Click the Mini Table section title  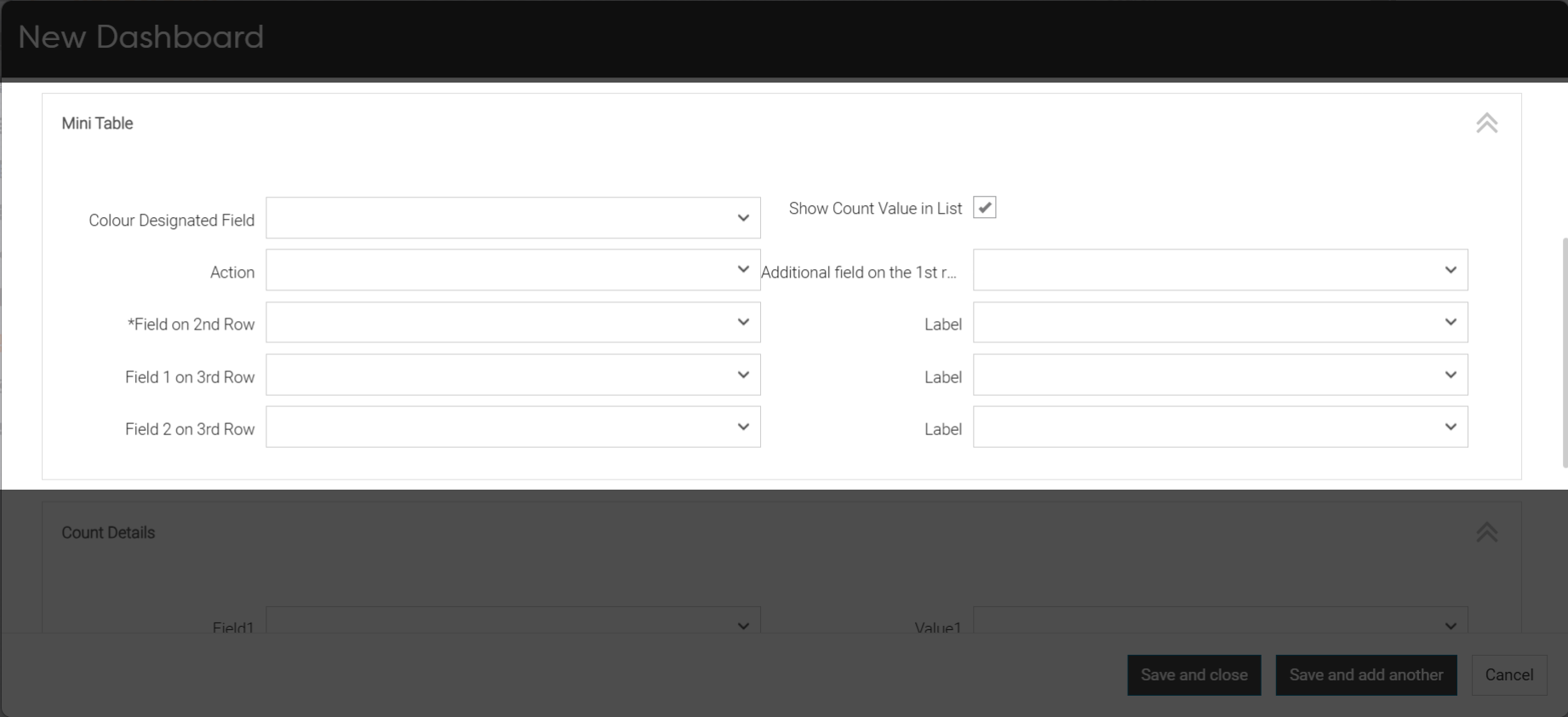coord(97,123)
